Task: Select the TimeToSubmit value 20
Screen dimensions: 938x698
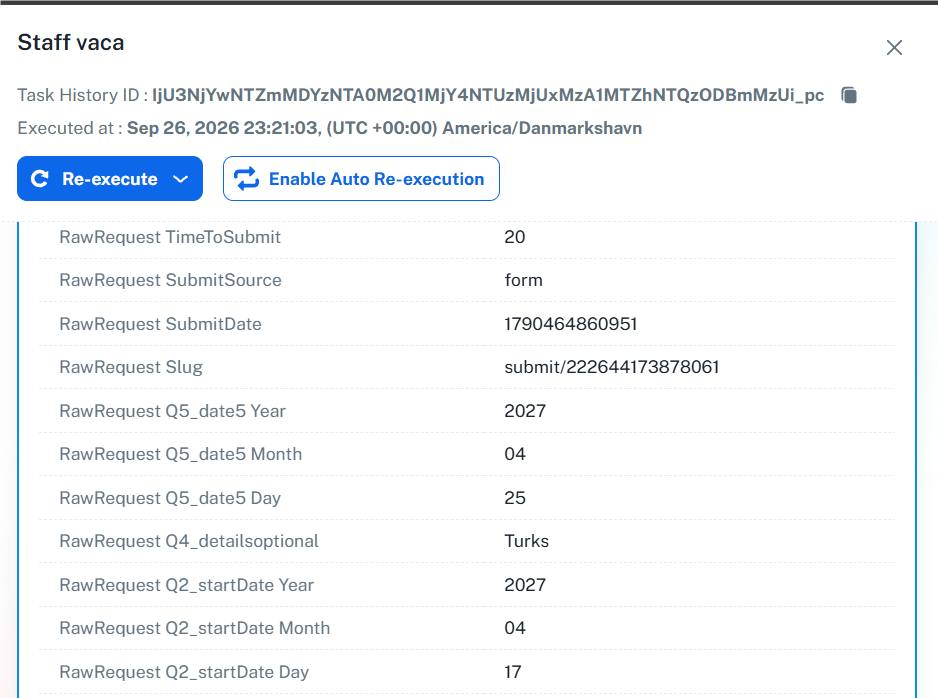Action: [x=514, y=237]
